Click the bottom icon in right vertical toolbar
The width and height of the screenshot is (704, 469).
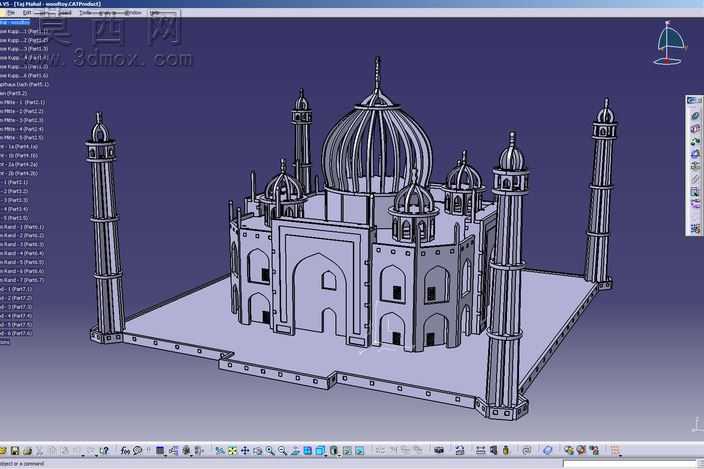[x=695, y=228]
